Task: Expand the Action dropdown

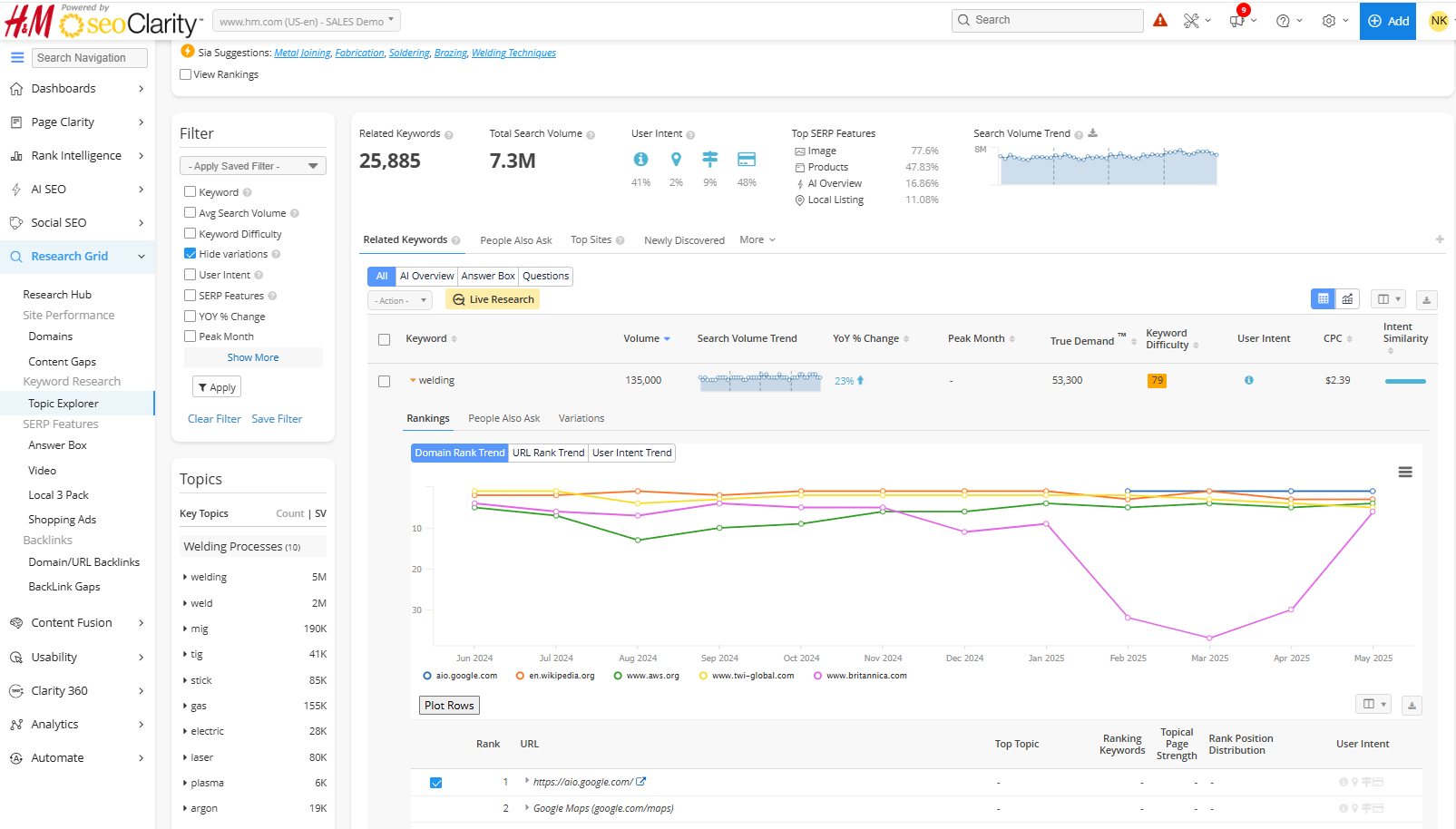Action: [399, 300]
